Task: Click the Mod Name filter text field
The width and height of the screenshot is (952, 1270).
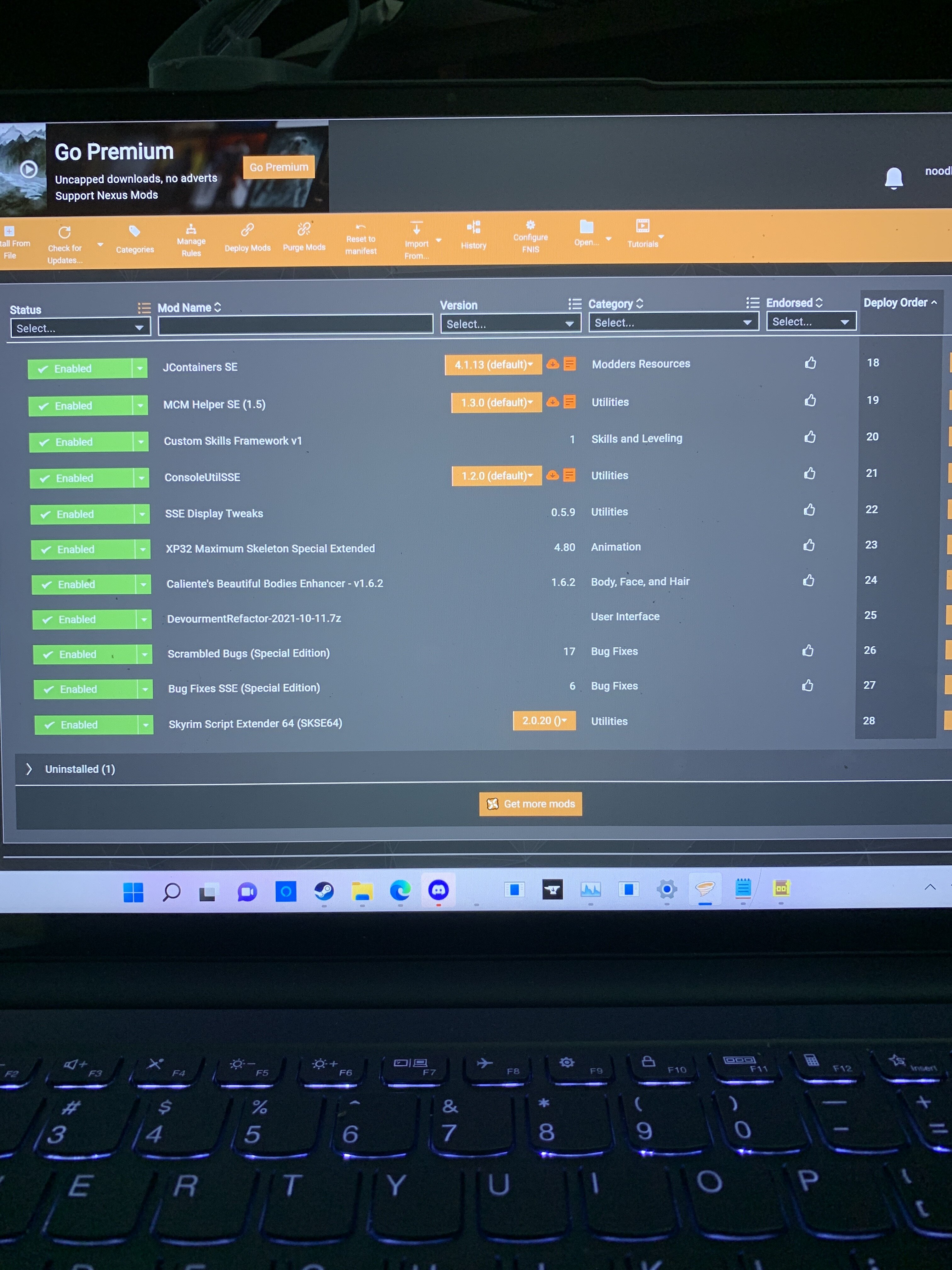Action: coord(296,324)
